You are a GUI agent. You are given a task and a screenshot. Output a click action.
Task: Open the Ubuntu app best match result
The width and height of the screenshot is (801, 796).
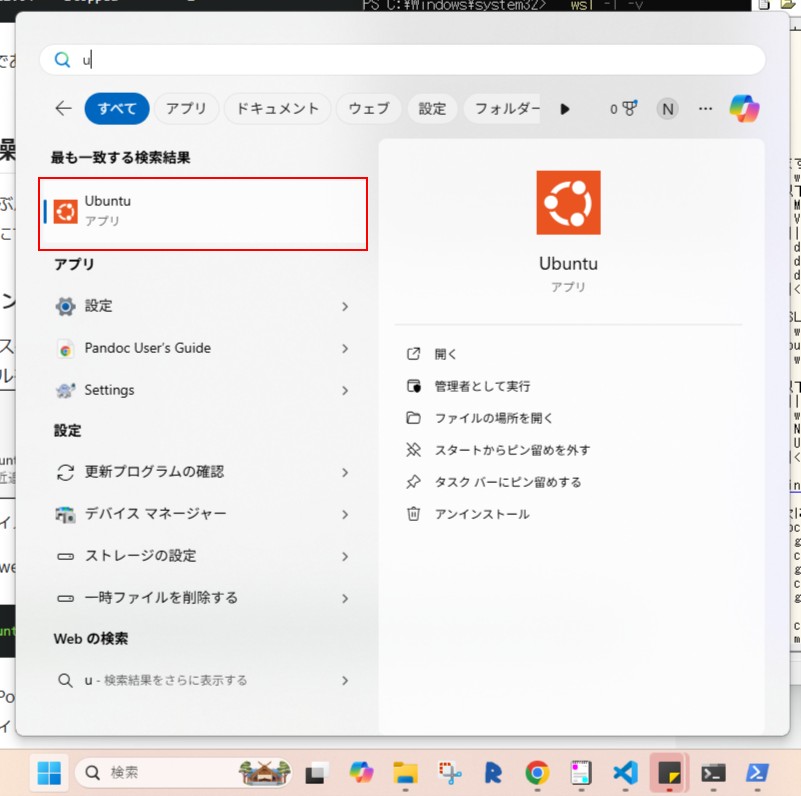tap(203, 211)
